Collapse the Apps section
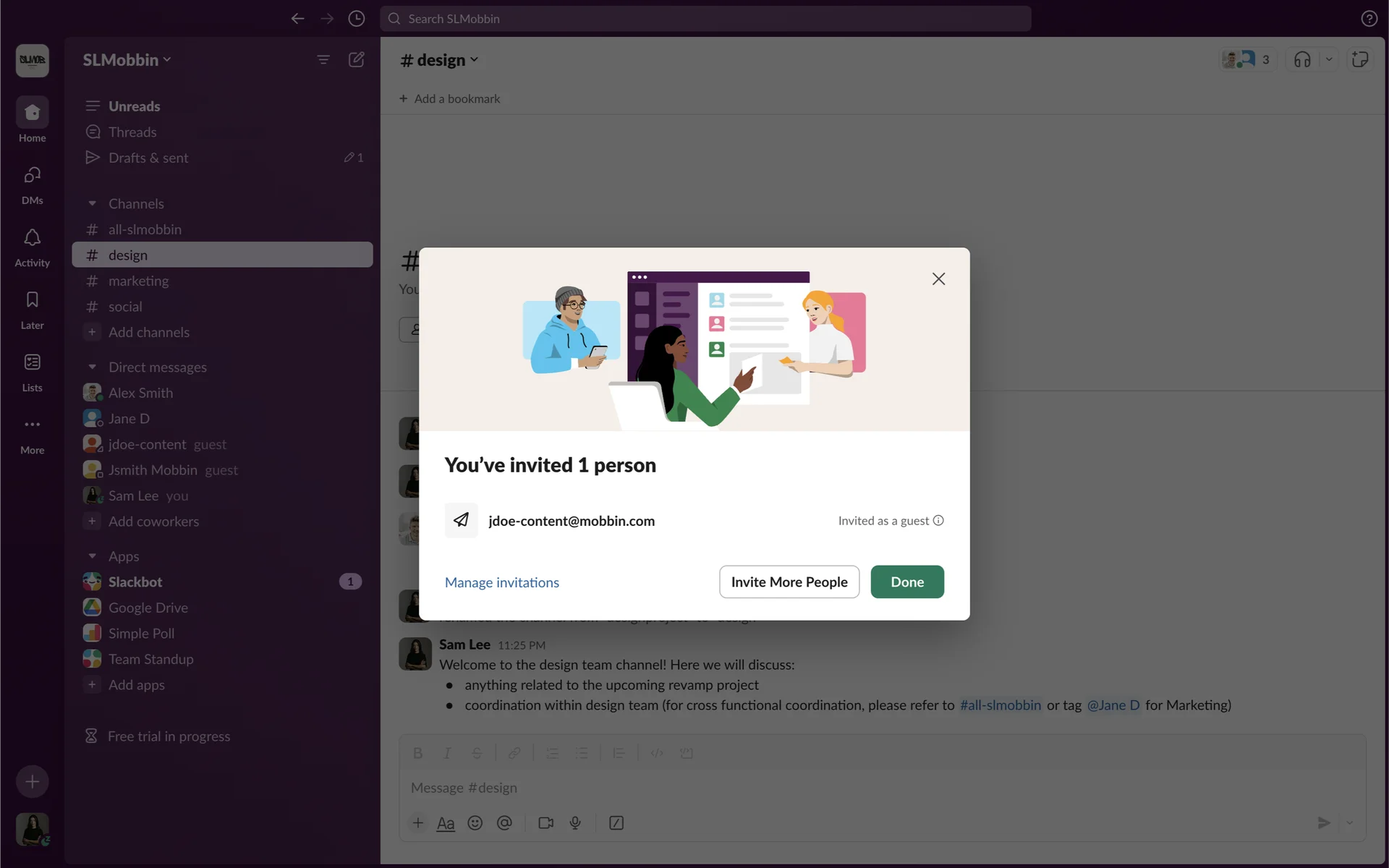The height and width of the screenshot is (868, 1389). [92, 556]
